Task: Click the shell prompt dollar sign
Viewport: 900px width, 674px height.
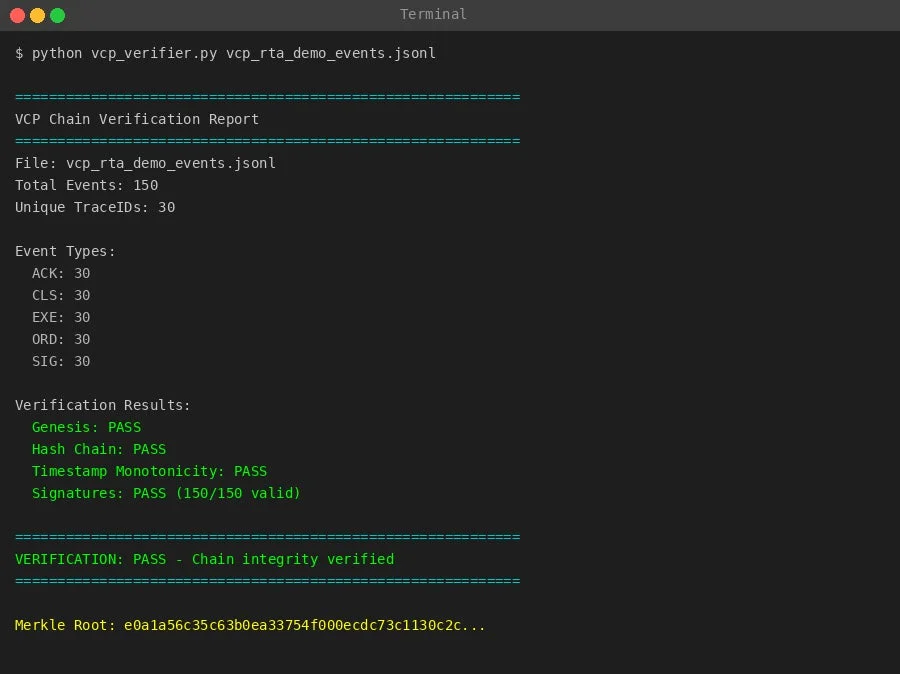Action: (18, 53)
